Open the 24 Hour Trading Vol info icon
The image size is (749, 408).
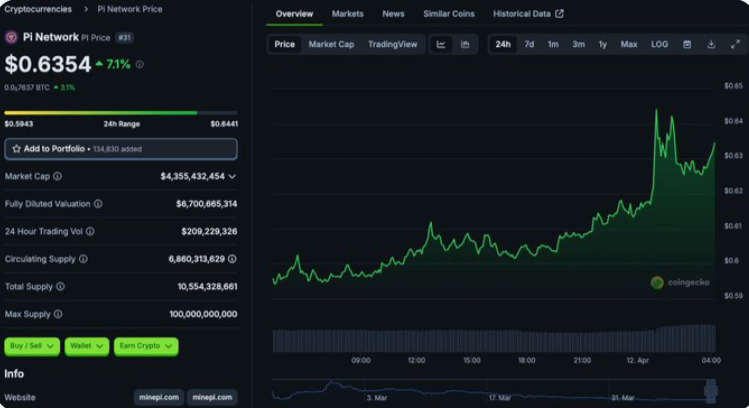click(x=90, y=231)
